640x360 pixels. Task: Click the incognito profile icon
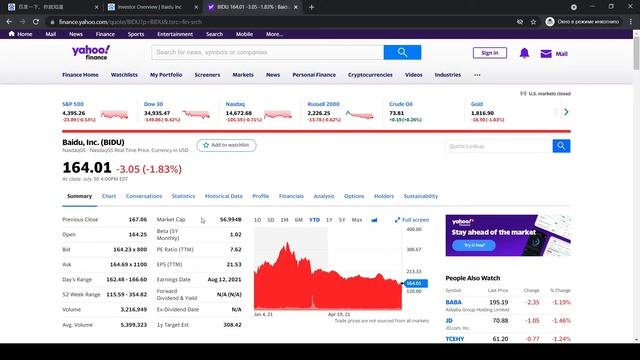click(550, 22)
